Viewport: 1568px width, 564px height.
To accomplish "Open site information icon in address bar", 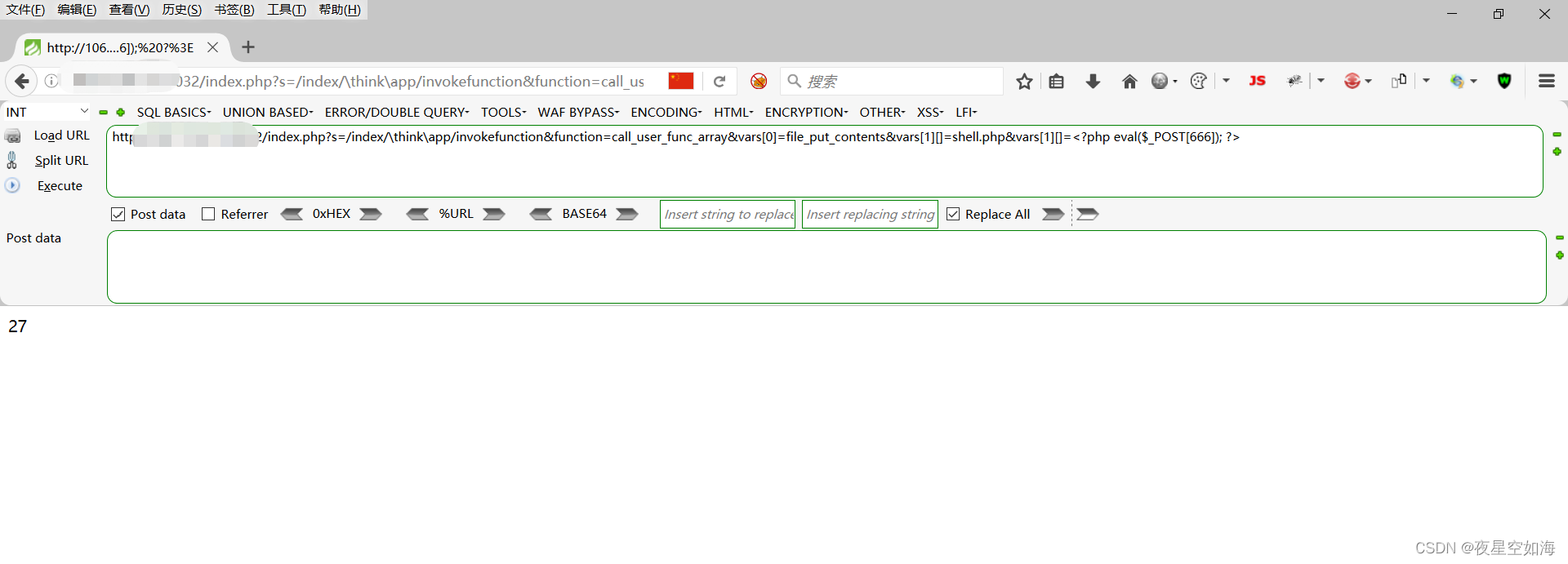I will coord(51,81).
